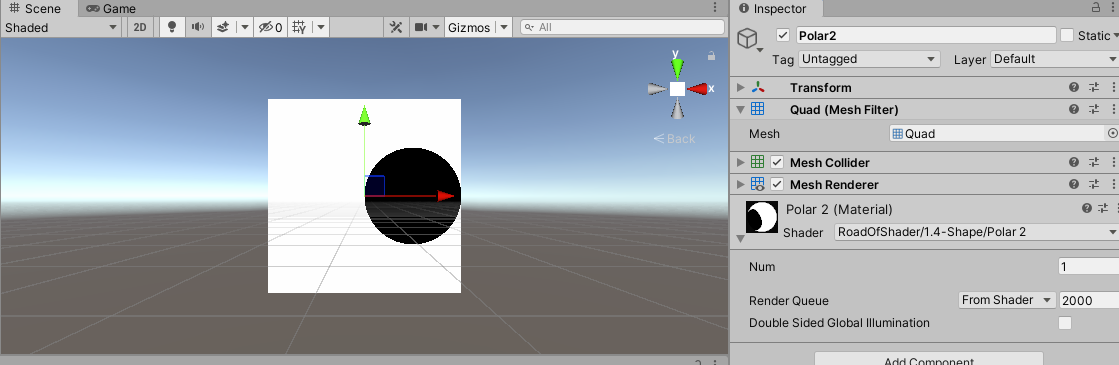Enable the Static checkbox
Image resolution: width=1119 pixels, height=365 pixels.
pos(1067,35)
